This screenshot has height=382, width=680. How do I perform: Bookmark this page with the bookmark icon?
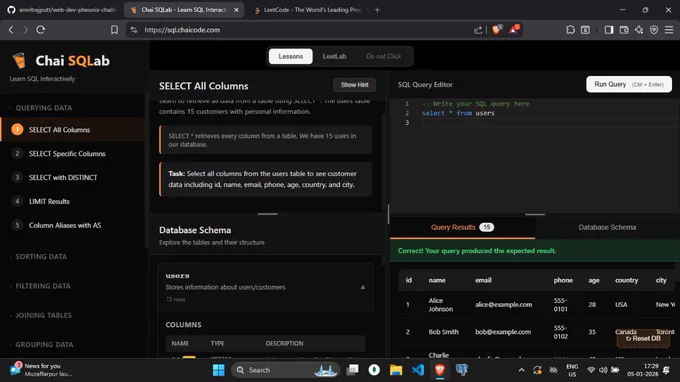point(114,29)
